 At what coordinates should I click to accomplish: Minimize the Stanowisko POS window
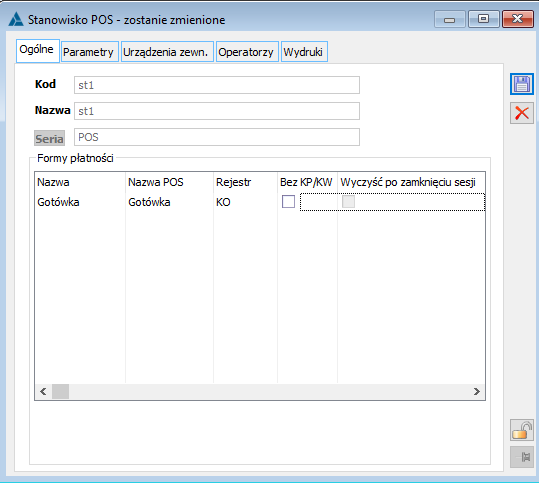(x=449, y=19)
